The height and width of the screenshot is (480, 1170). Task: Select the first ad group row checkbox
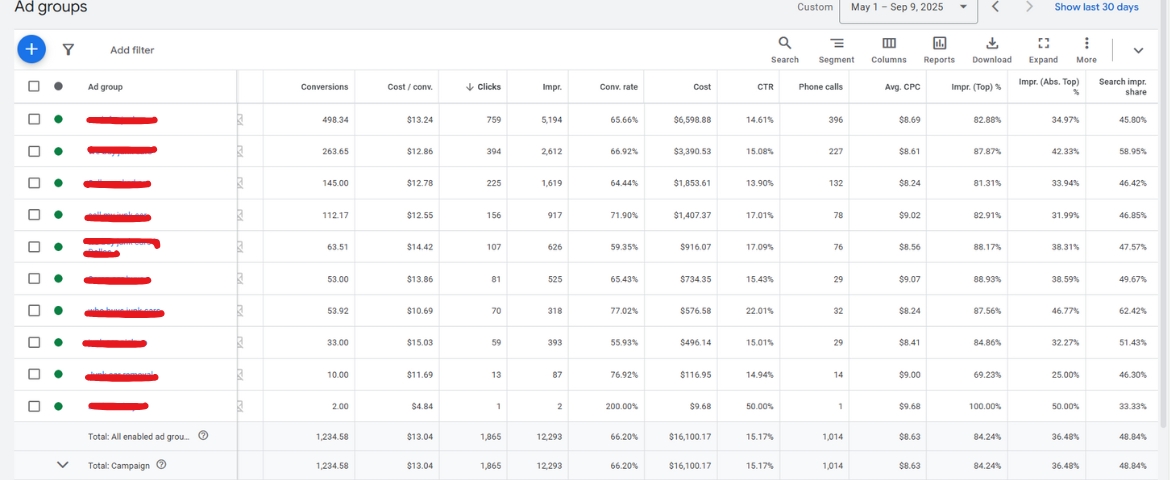pos(34,119)
